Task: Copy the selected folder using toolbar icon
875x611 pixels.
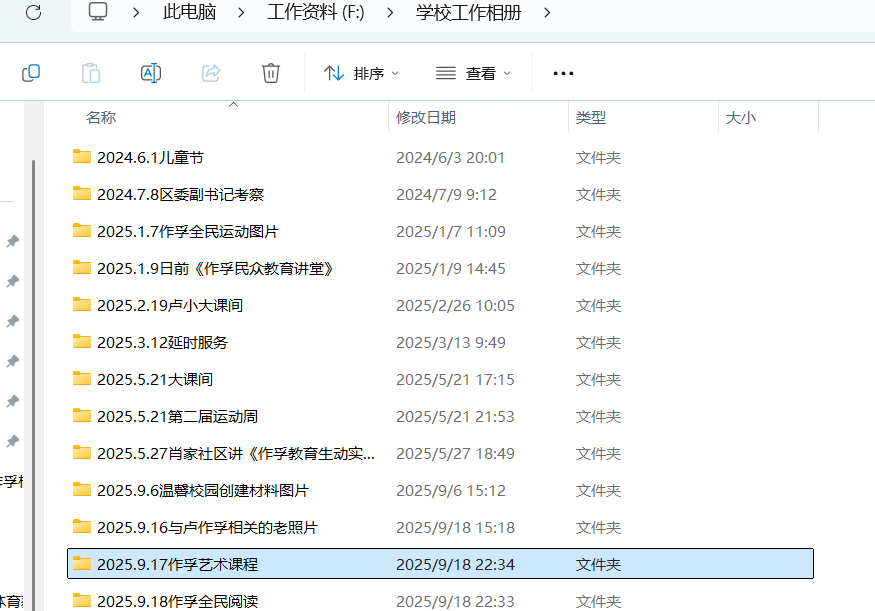Action: pyautogui.click(x=30, y=72)
